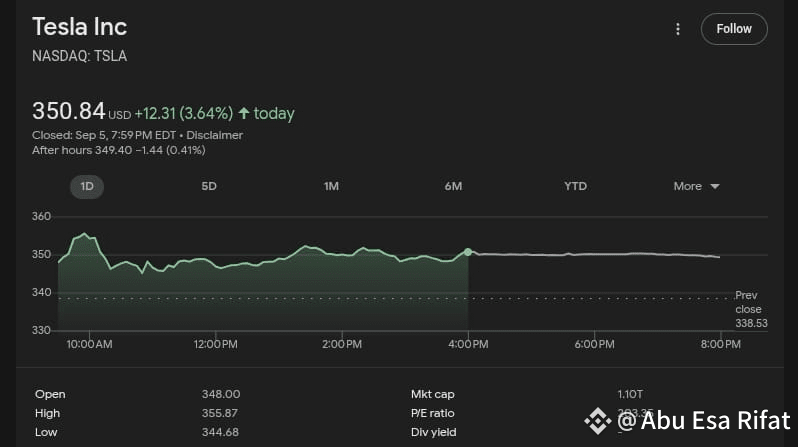The height and width of the screenshot is (447, 798).
Task: Click the Open value 348.00
Action: 221,394
